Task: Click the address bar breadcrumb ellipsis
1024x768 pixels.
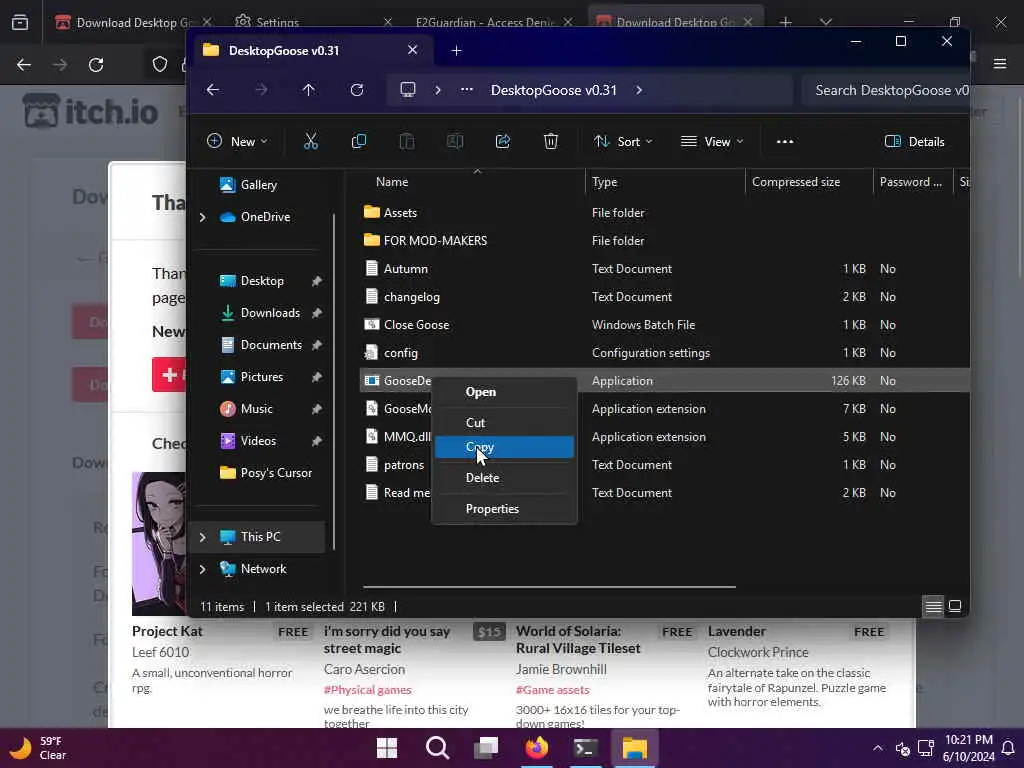Action: (466, 89)
